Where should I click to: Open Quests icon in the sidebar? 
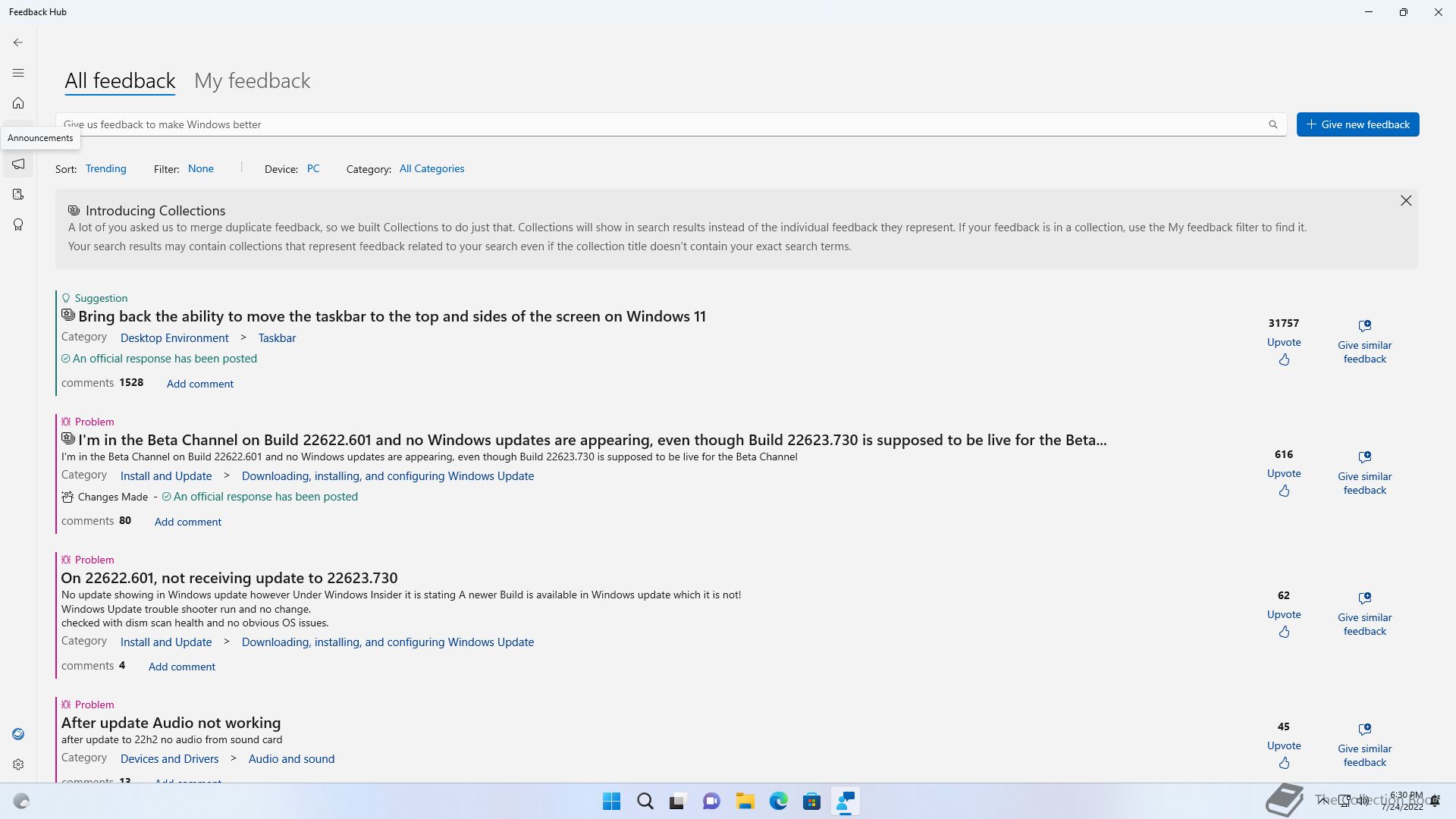[18, 194]
